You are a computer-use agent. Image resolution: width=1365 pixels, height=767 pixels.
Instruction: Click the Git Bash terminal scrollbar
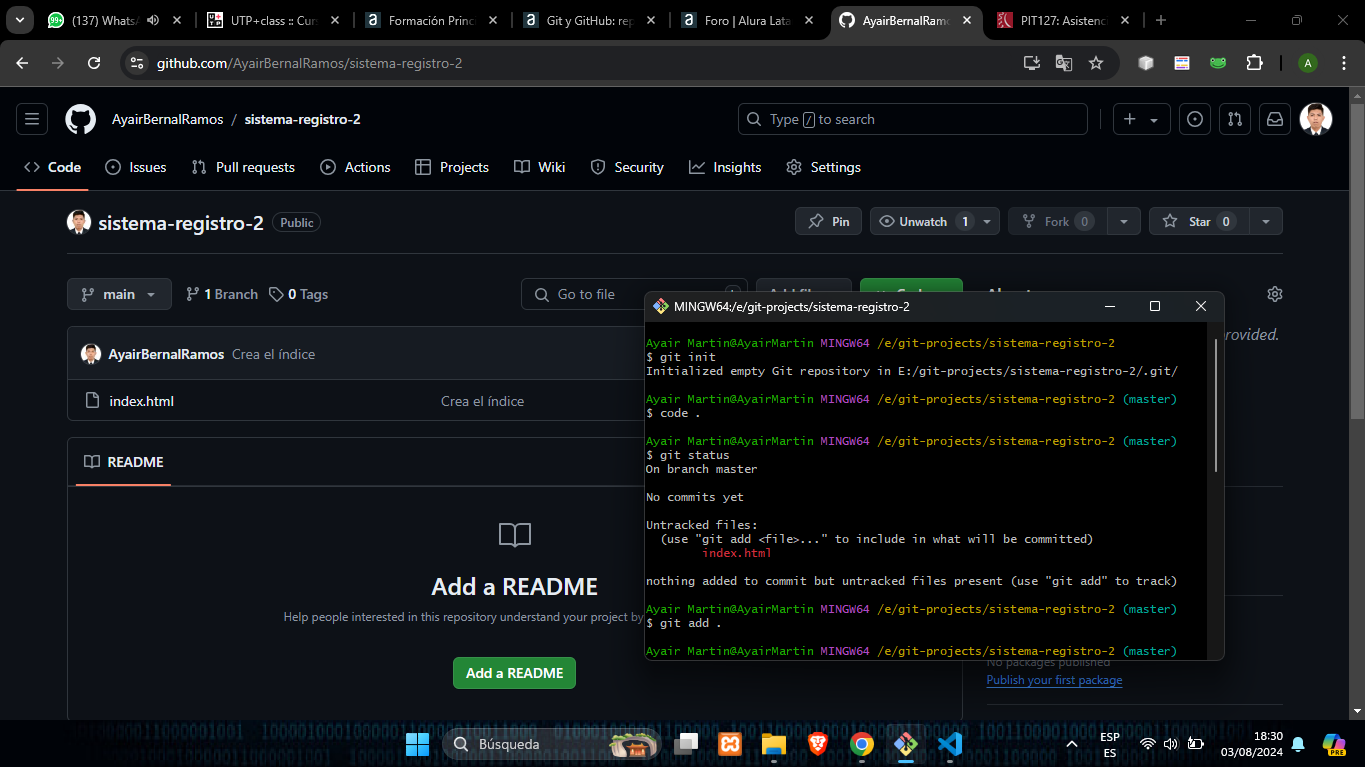coord(1216,405)
